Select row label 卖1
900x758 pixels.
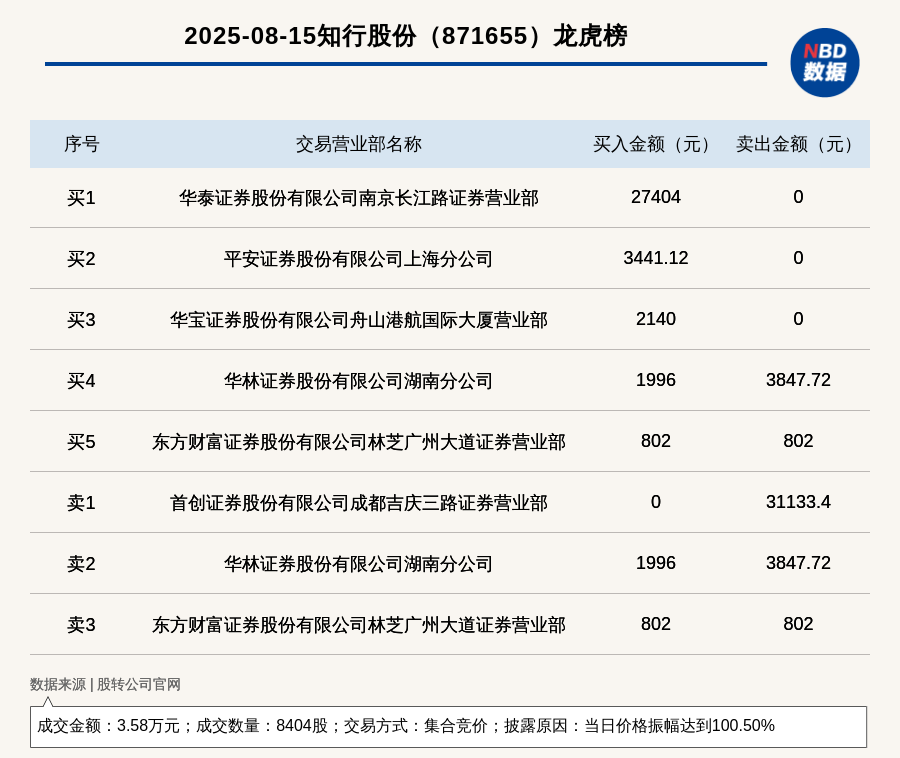82,503
